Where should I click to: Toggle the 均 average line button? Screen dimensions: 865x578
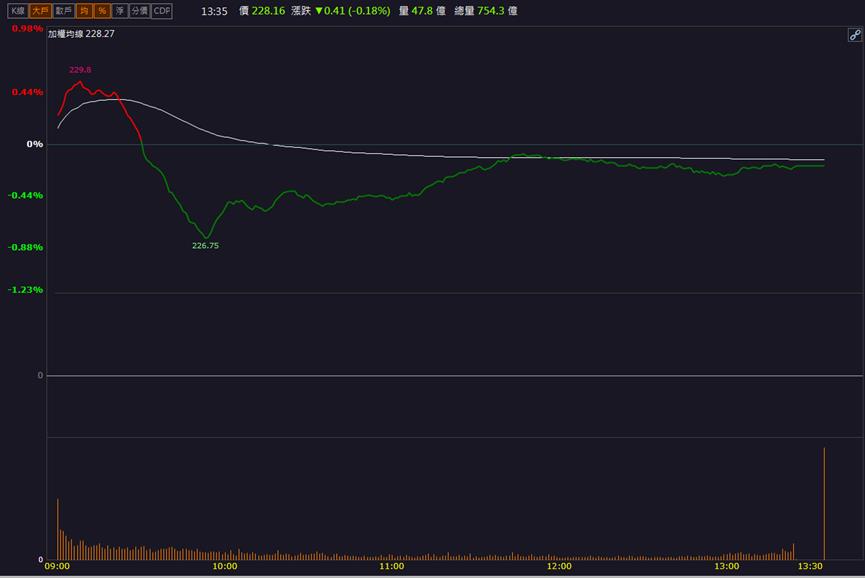click(x=84, y=10)
